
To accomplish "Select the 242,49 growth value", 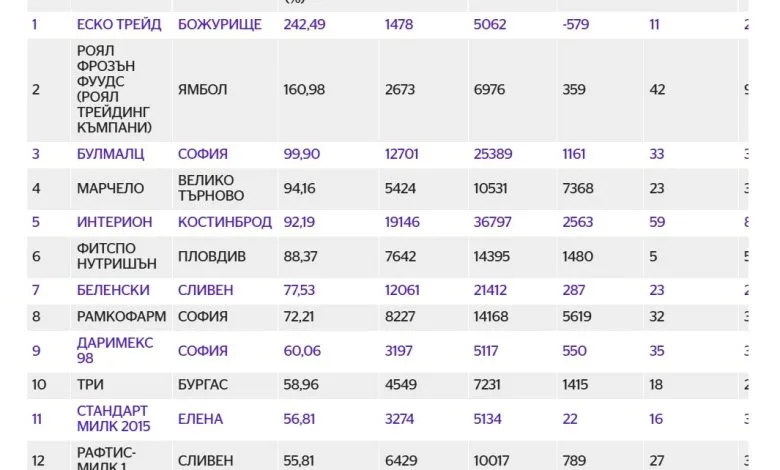I will click(x=304, y=24).
